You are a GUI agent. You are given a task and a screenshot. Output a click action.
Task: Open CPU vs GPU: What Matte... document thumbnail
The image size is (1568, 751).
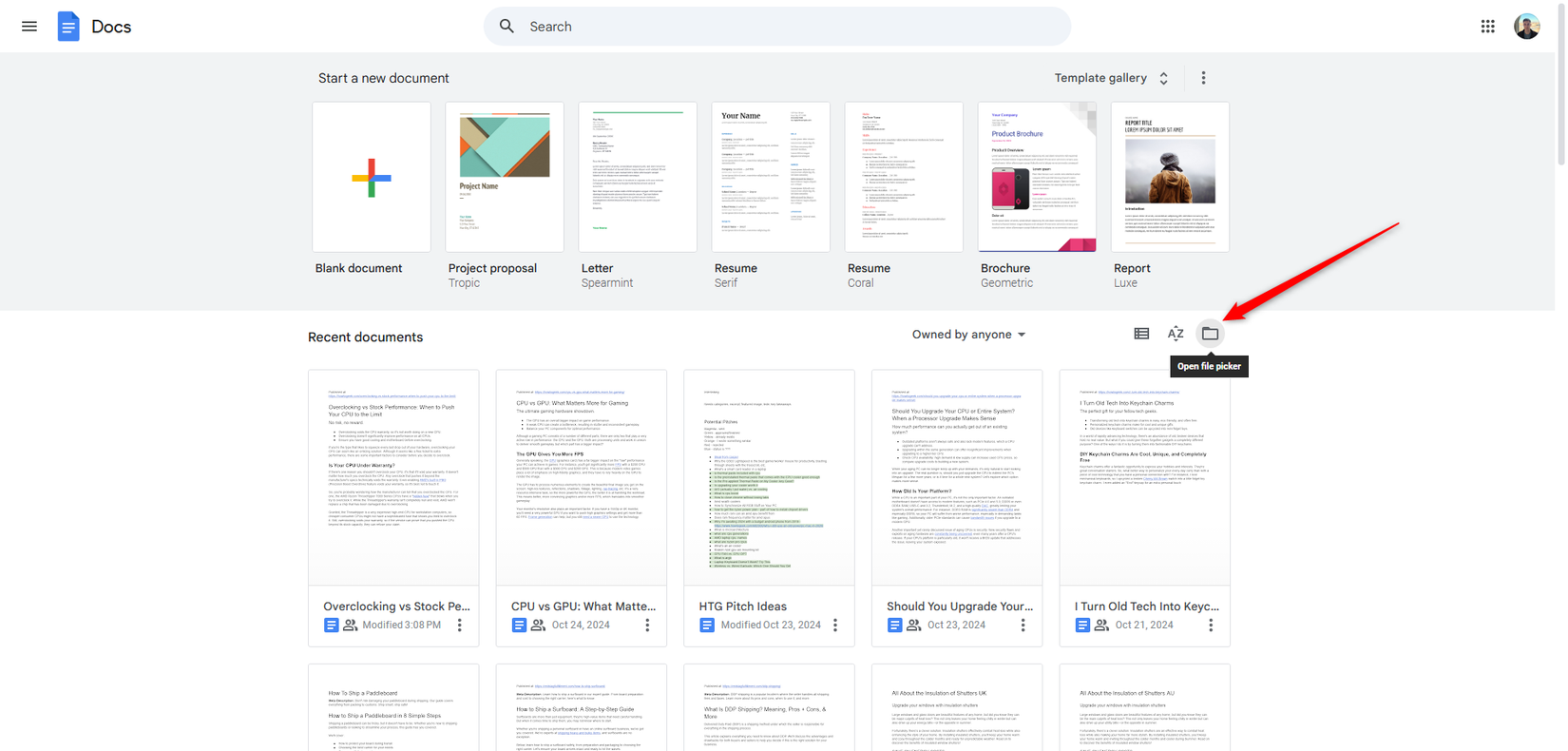click(x=582, y=478)
